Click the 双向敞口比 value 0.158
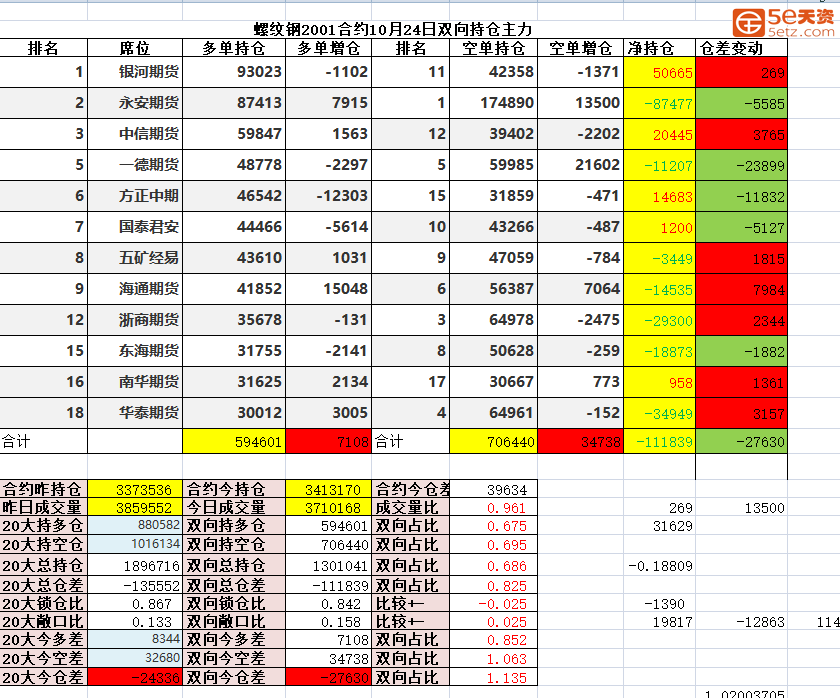840x698 pixels. 328,621
